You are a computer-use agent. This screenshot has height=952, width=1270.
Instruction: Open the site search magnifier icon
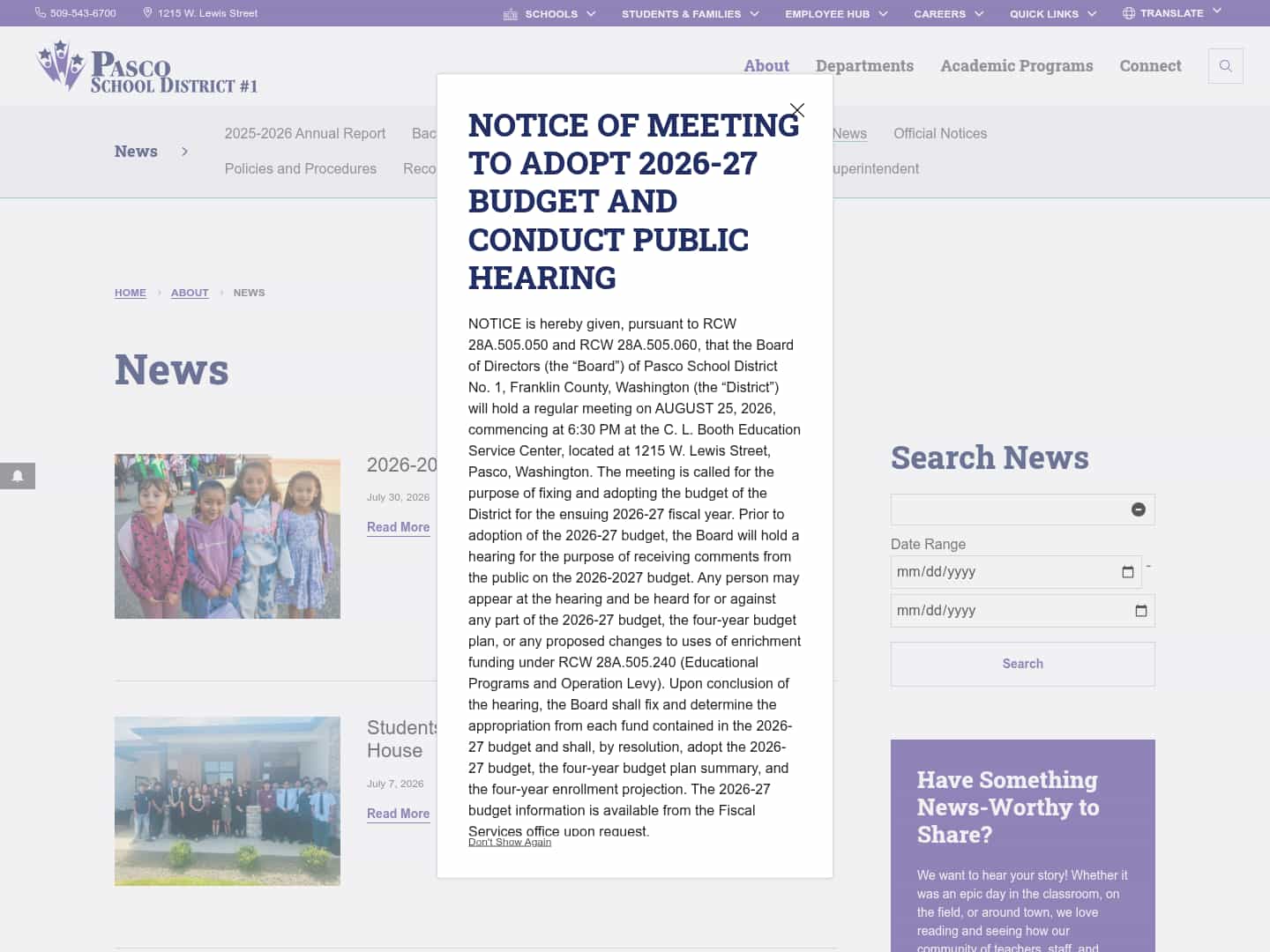(x=1225, y=66)
